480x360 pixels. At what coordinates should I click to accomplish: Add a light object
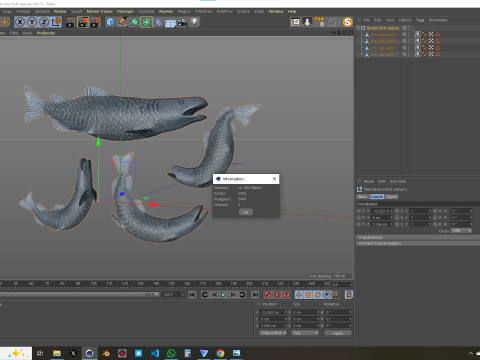pyautogui.click(x=195, y=22)
